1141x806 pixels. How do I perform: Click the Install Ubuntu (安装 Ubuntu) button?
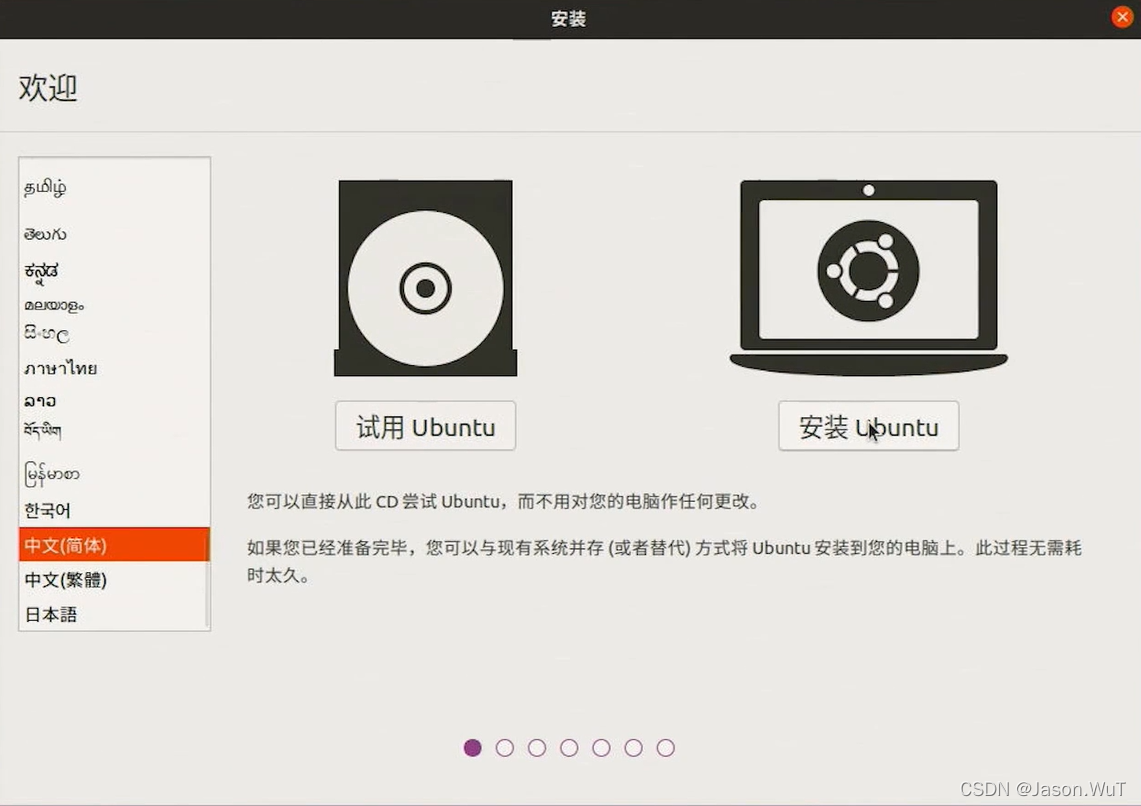point(868,426)
